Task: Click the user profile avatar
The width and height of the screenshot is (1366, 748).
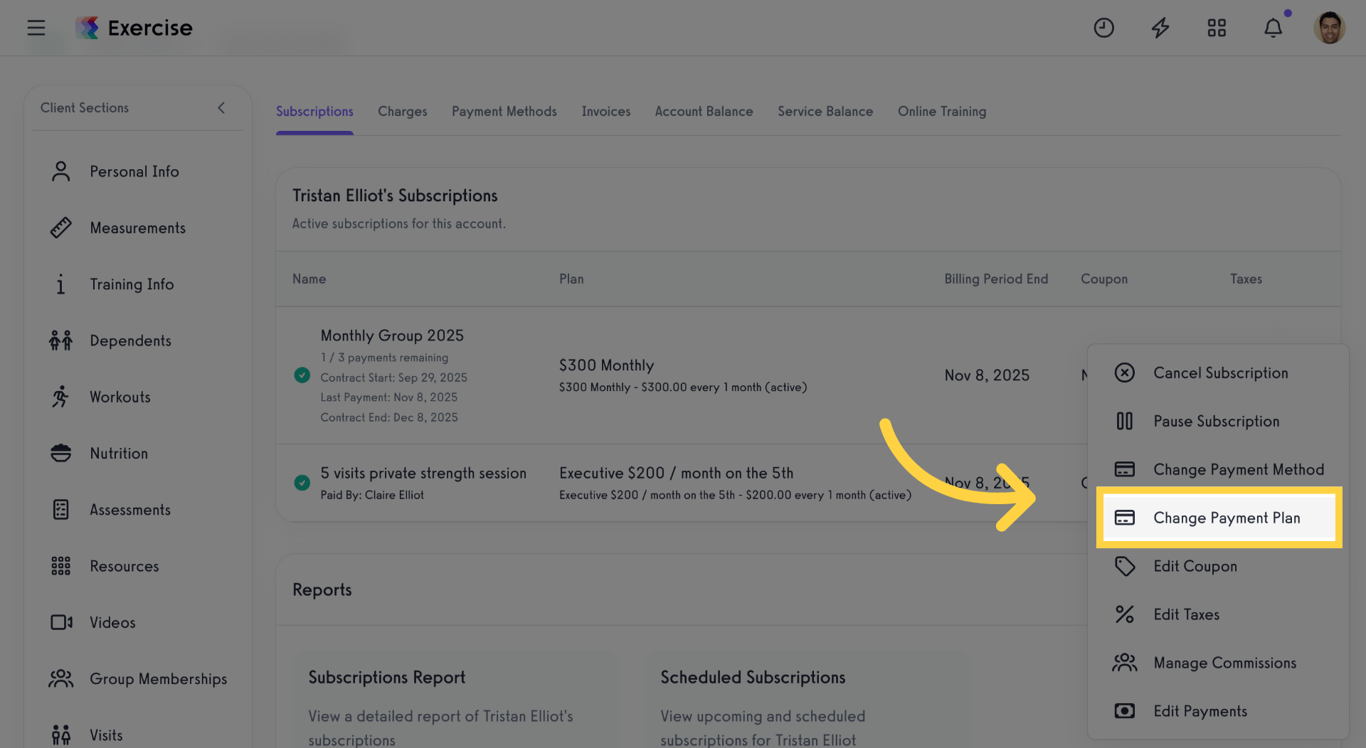Action: 1329,27
